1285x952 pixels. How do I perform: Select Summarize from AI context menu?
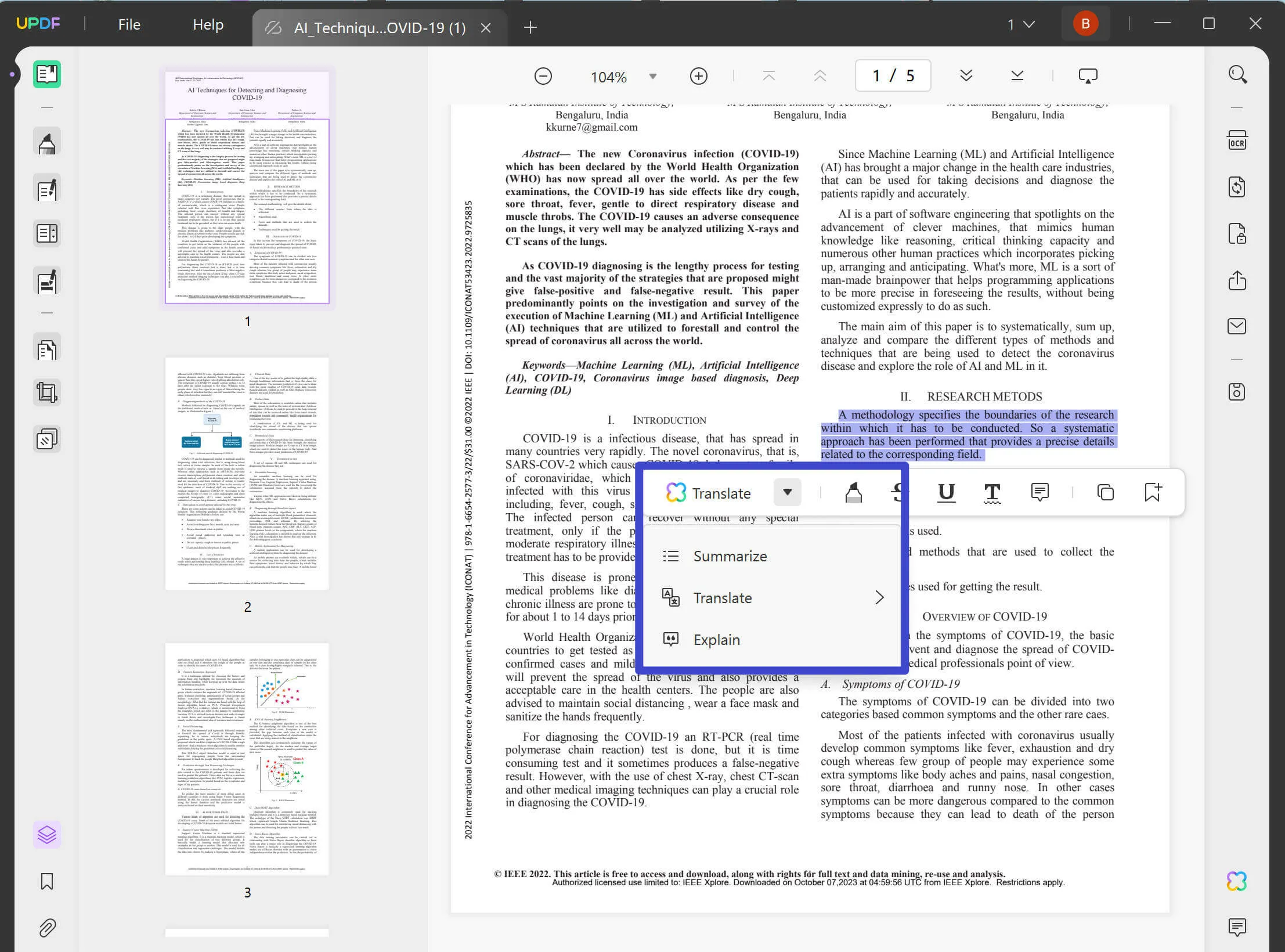731,556
